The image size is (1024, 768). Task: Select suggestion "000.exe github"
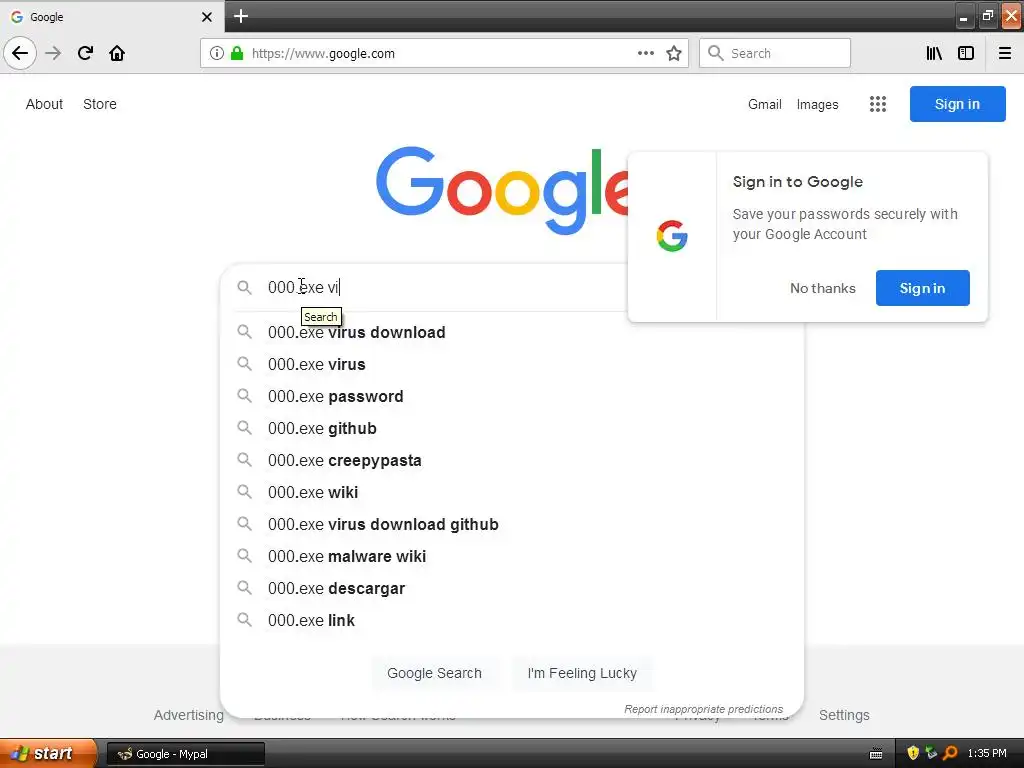point(512,428)
